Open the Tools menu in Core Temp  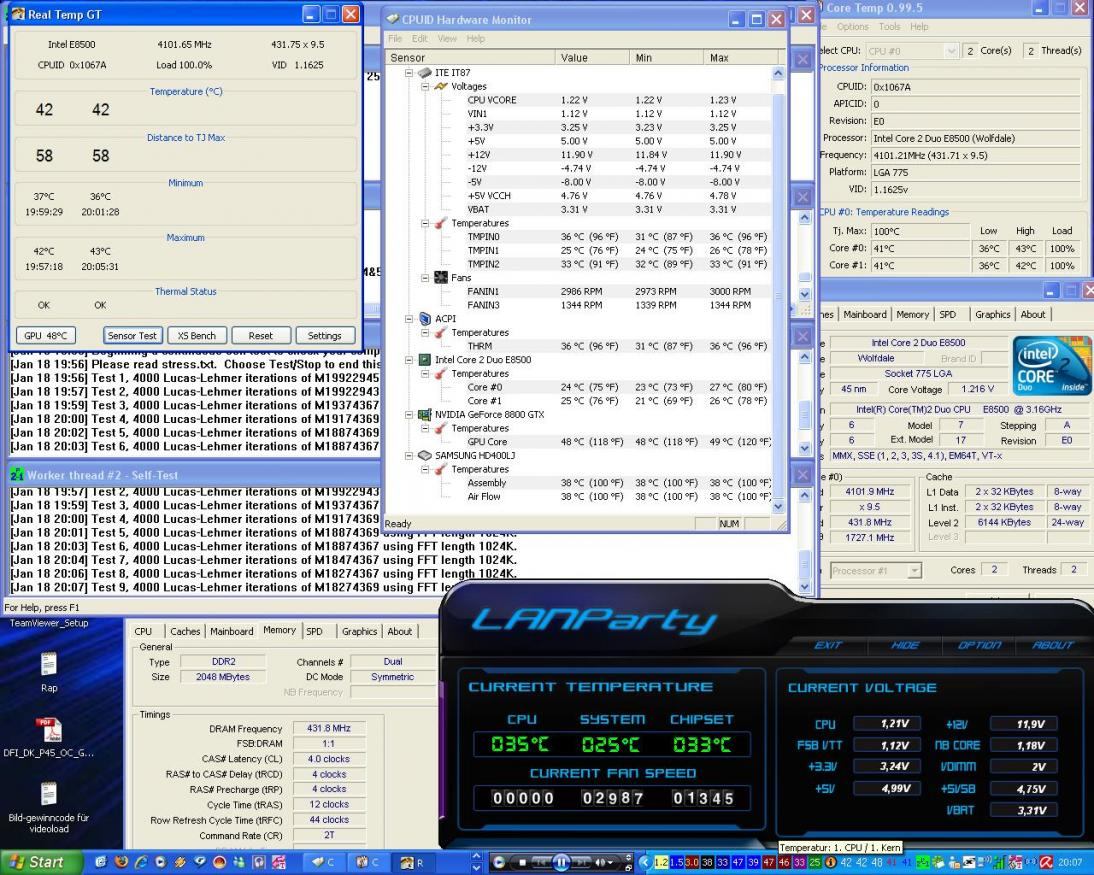coord(889,27)
